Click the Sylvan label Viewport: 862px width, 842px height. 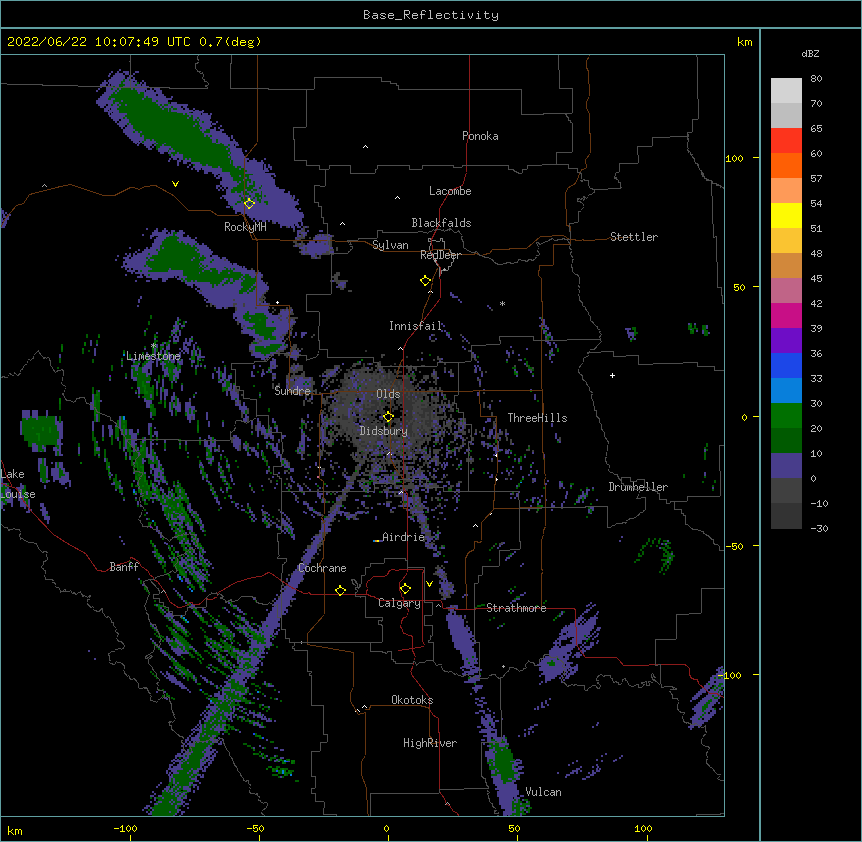point(390,245)
